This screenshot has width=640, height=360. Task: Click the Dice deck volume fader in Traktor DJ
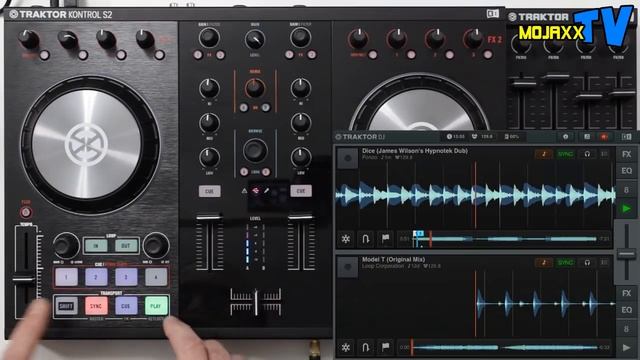[x=626, y=255]
